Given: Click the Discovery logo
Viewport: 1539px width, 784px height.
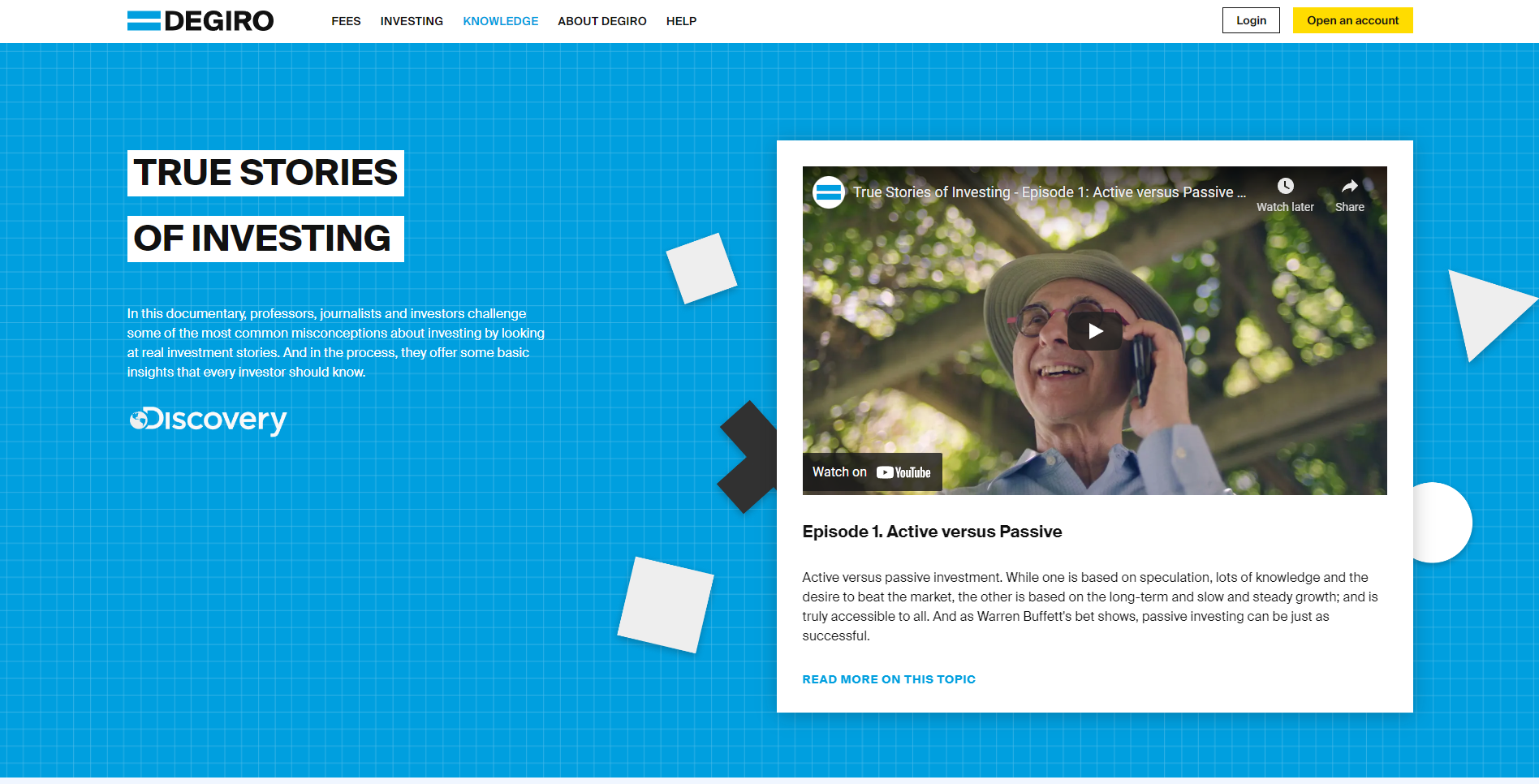Looking at the screenshot, I should coord(208,420).
